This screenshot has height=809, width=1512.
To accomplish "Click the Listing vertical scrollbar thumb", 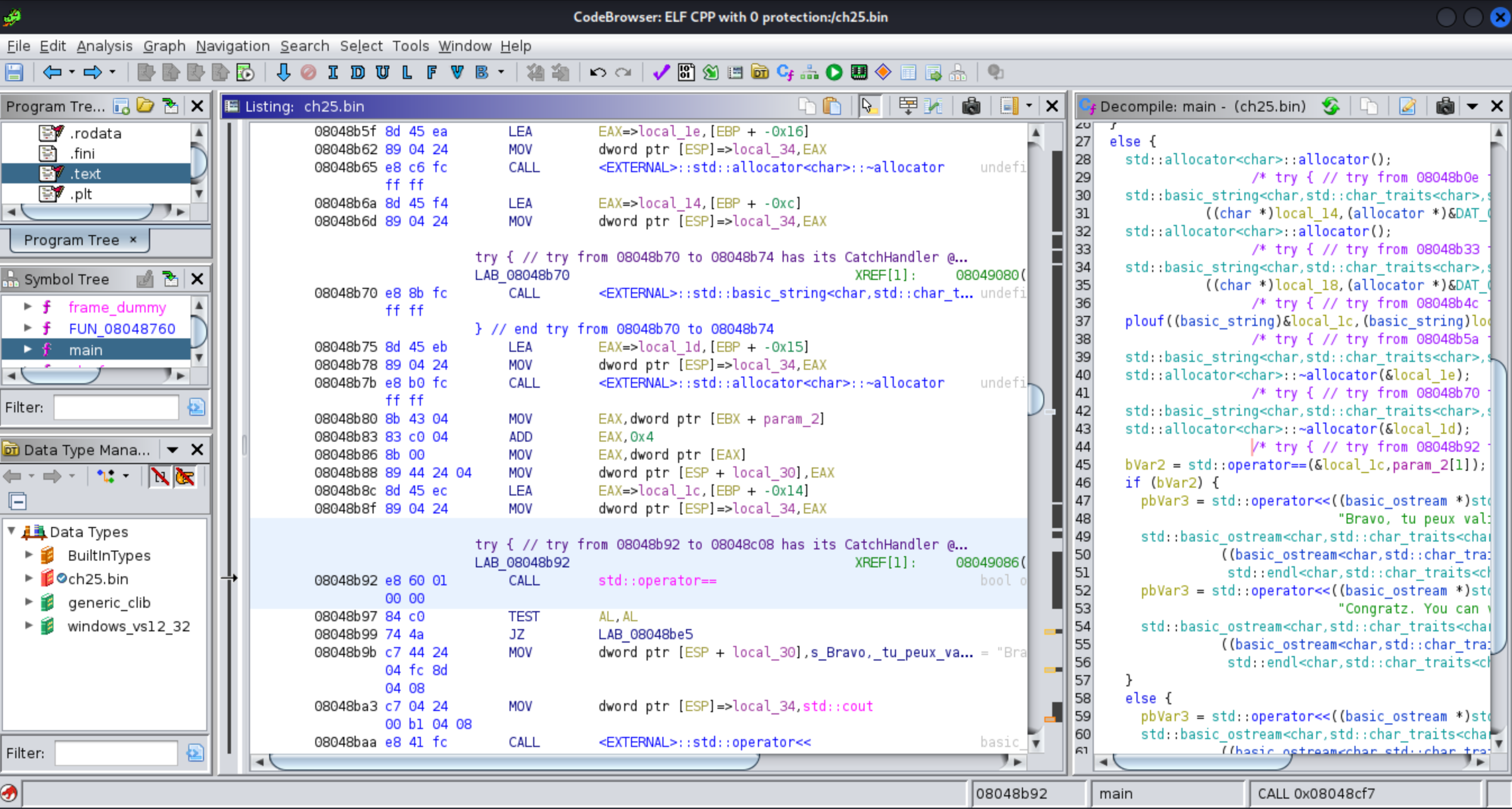I will 1036,399.
